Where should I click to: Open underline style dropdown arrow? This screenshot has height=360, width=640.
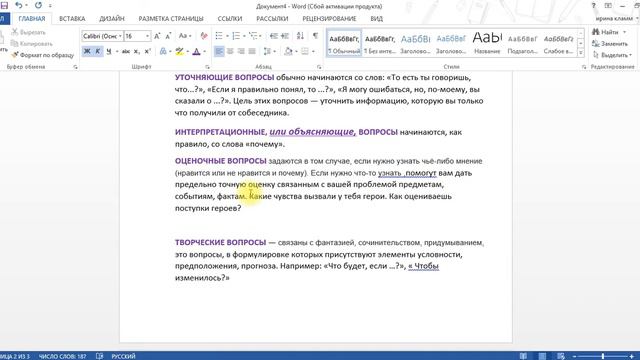pos(117,51)
